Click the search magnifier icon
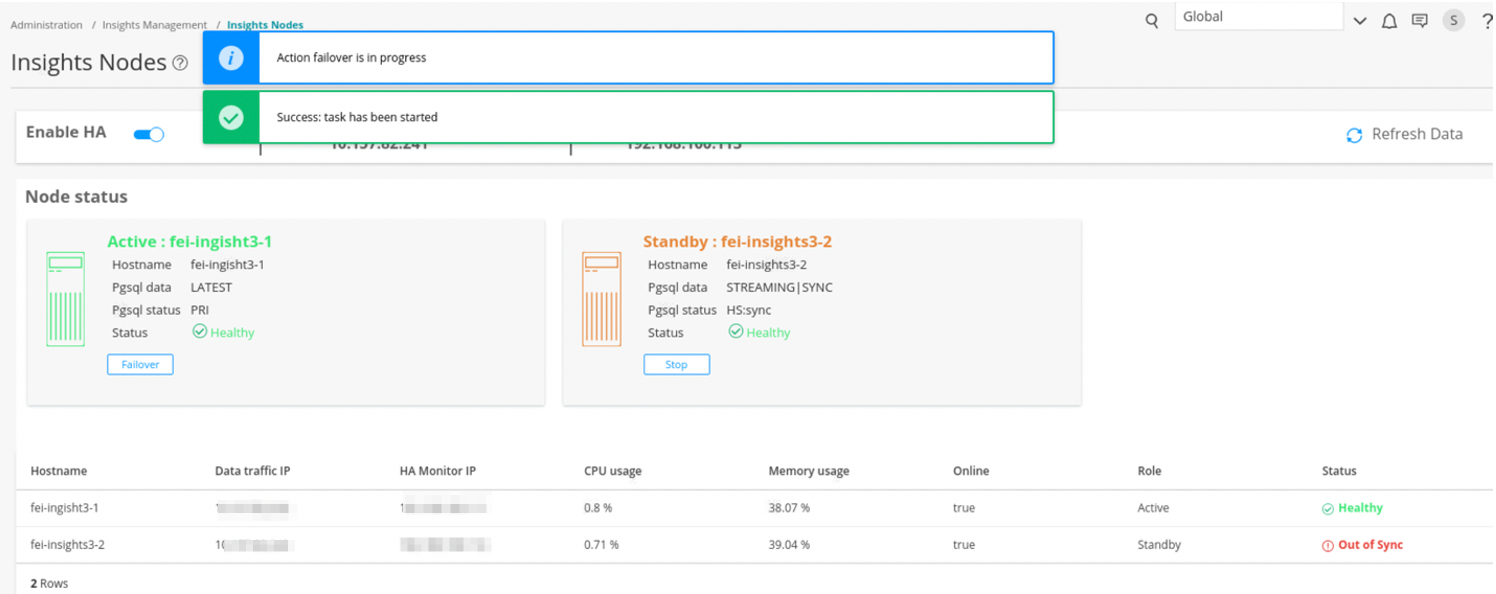1496x594 pixels. 1152,21
